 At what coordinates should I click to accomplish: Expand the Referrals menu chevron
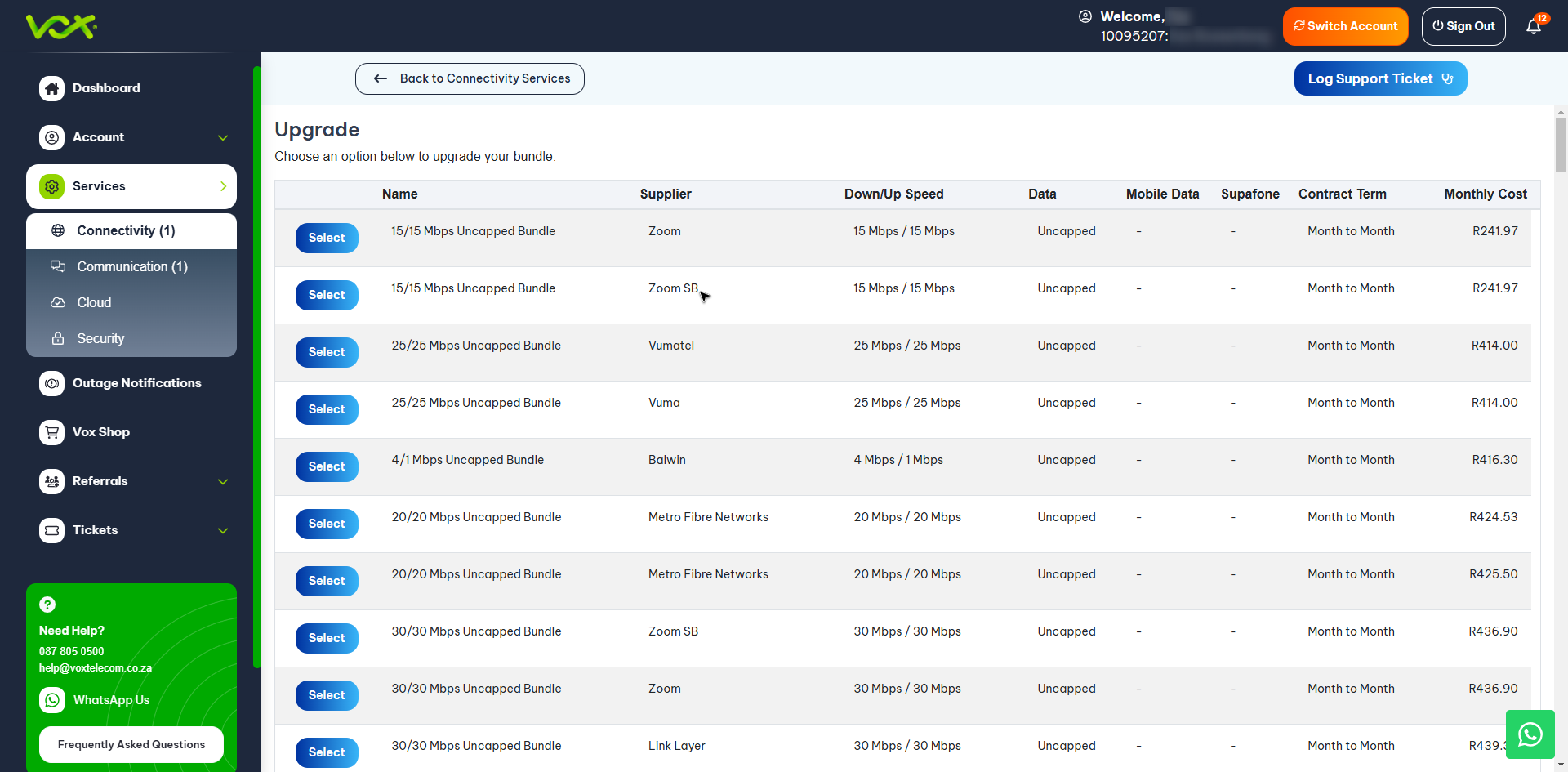click(x=223, y=482)
